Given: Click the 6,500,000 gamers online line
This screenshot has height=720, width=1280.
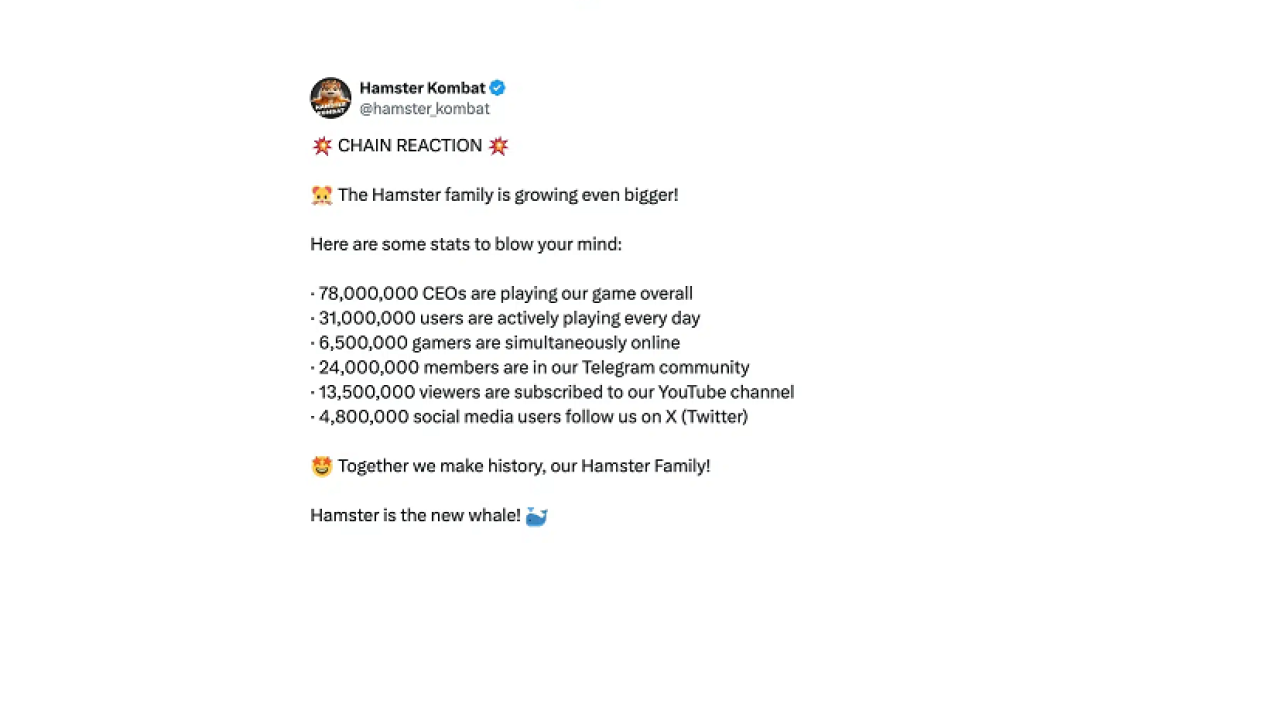Looking at the screenshot, I should tap(495, 343).
